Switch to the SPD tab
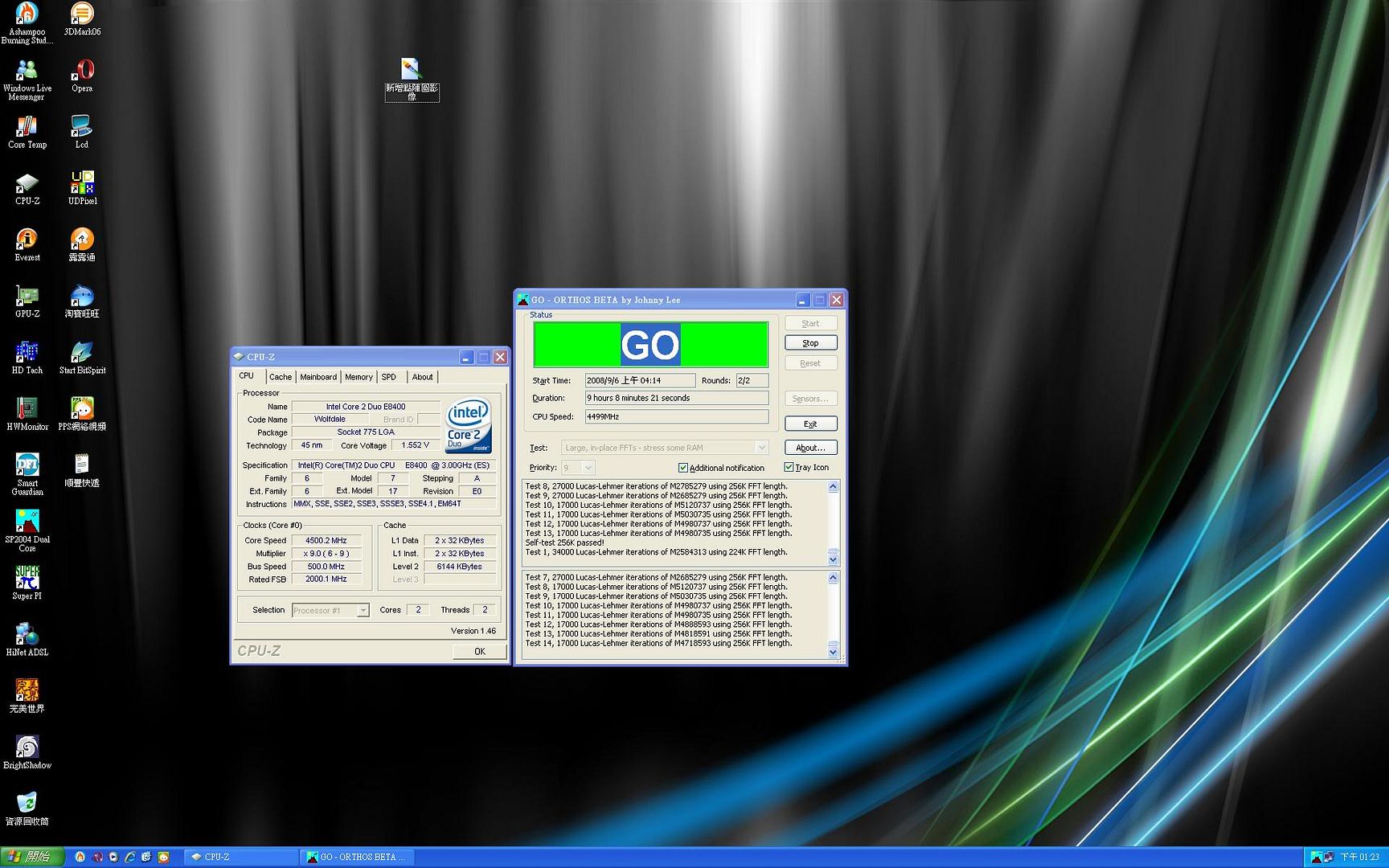Viewport: 1389px width, 868px height. [389, 377]
